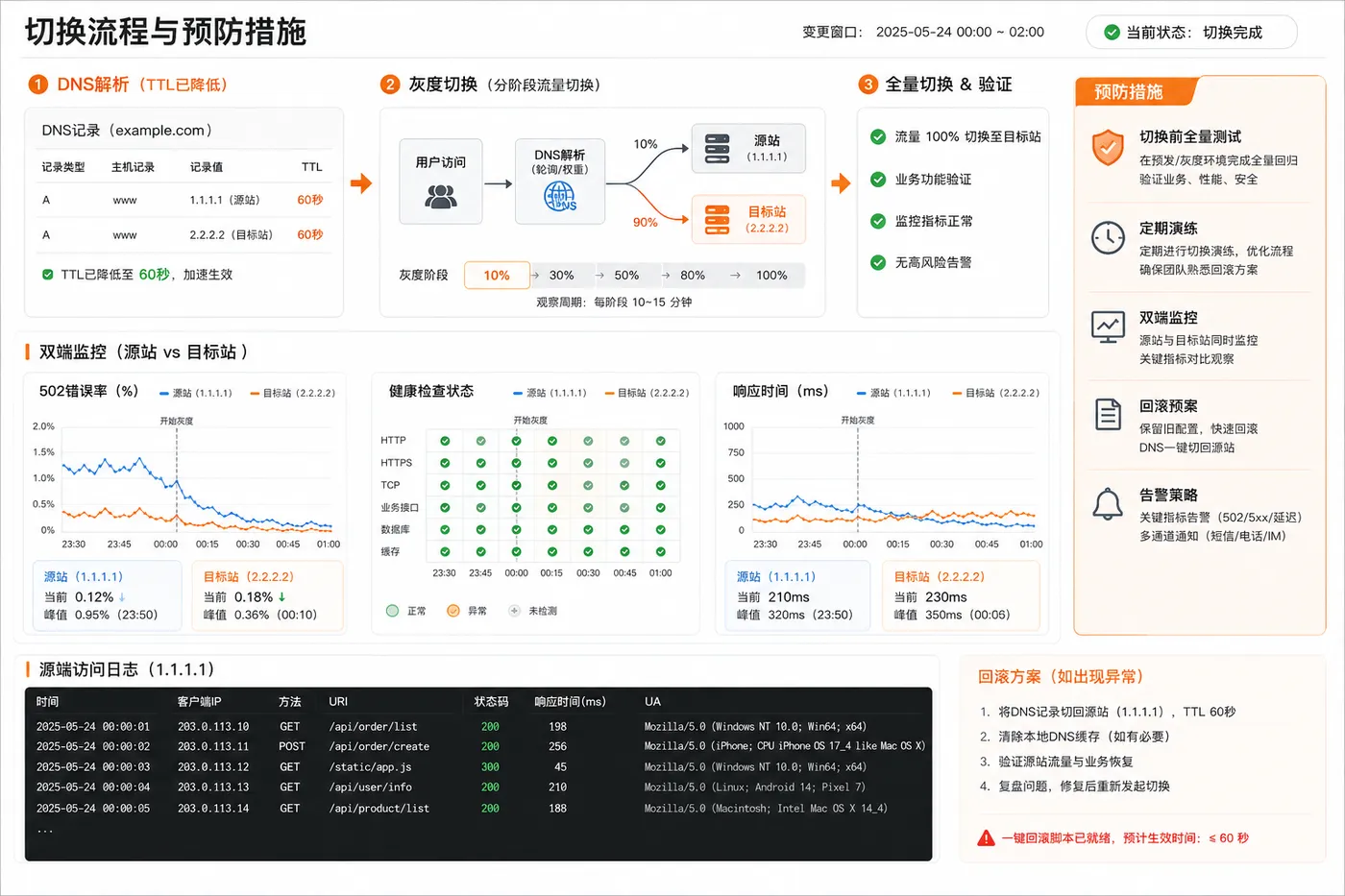This screenshot has height=896, width=1345.
Task: Open 源站 card with 峰值 0.95%
Action: 107,595
